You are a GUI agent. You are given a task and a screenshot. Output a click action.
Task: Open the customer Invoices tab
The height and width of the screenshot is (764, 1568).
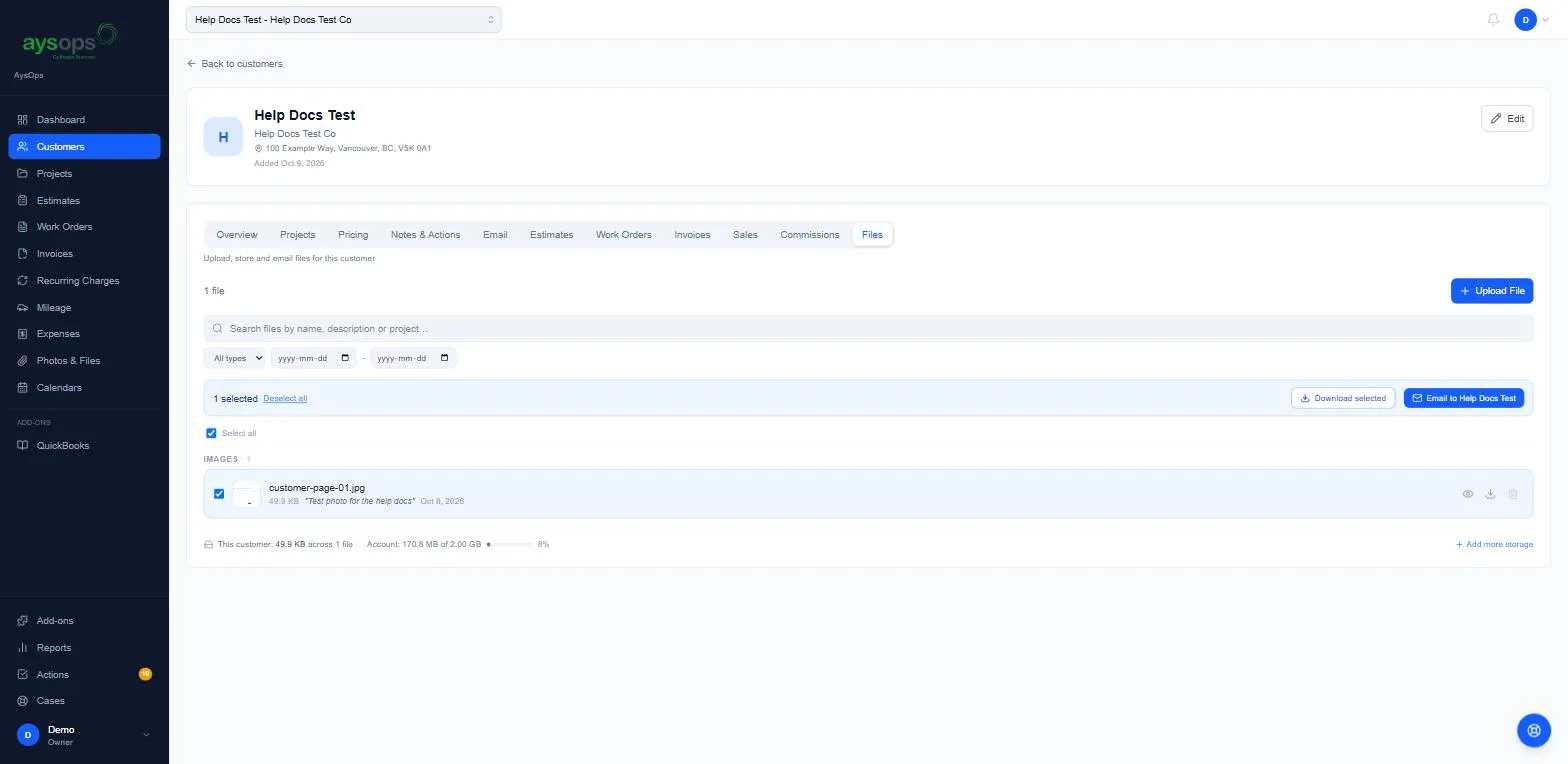[692, 235]
